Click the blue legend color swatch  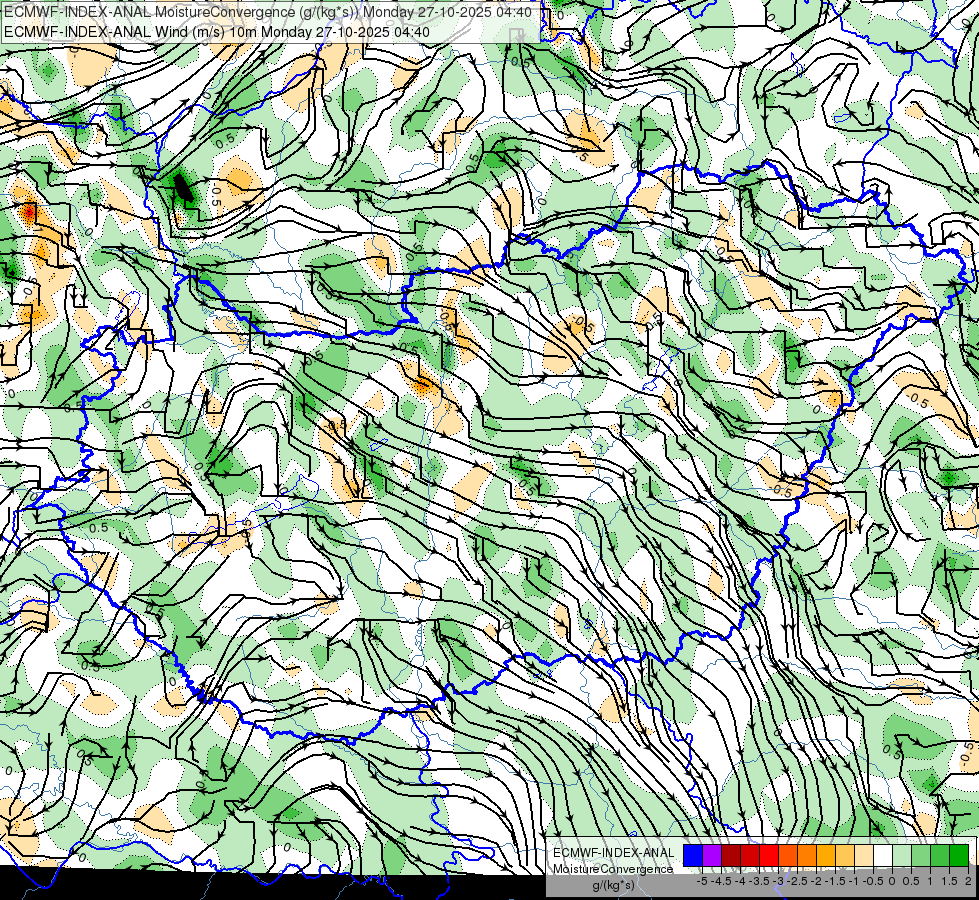693,855
